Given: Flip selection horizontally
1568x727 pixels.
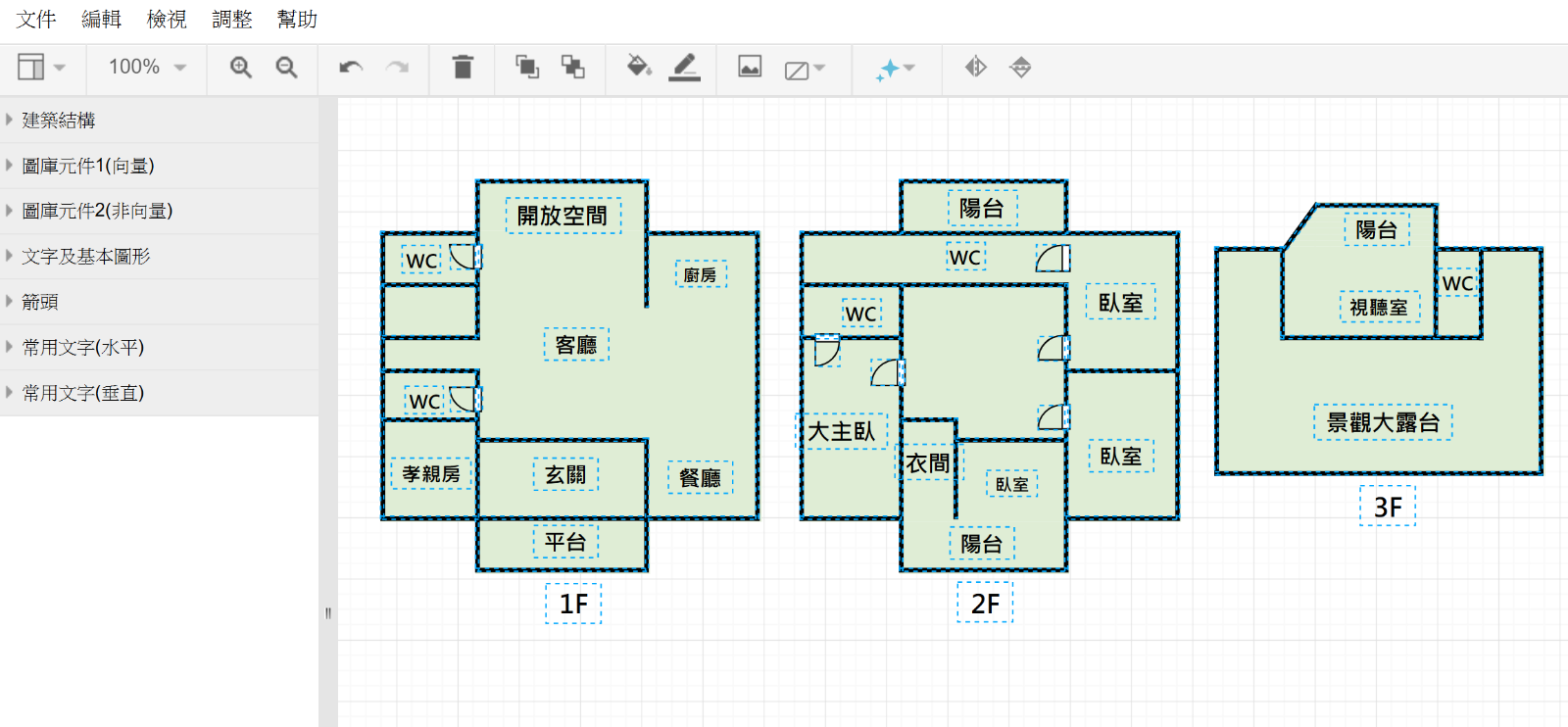Looking at the screenshot, I should point(975,67).
